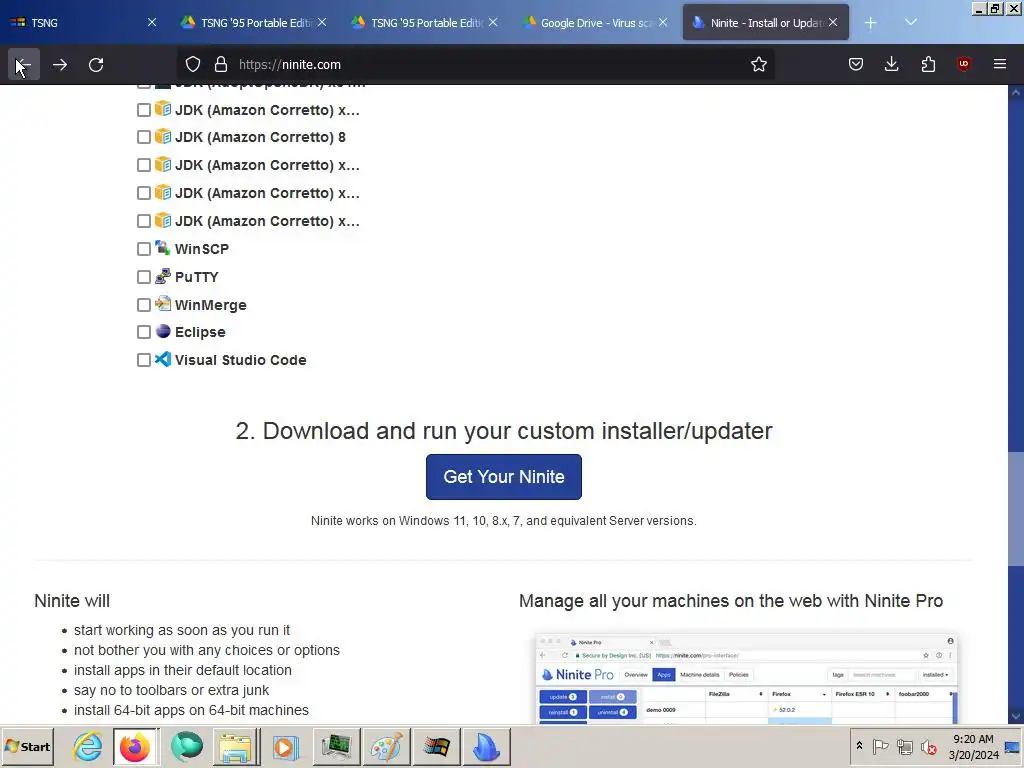Check the WinSCP checkbox

click(x=144, y=249)
